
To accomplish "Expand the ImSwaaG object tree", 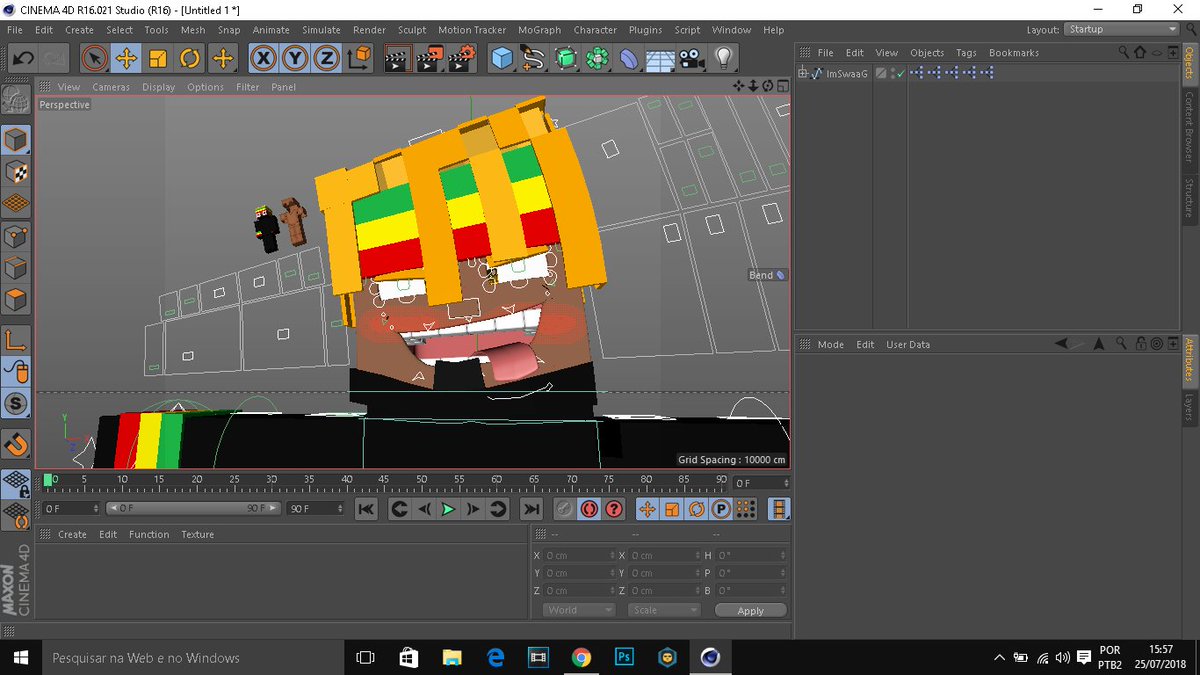I will 803,73.
